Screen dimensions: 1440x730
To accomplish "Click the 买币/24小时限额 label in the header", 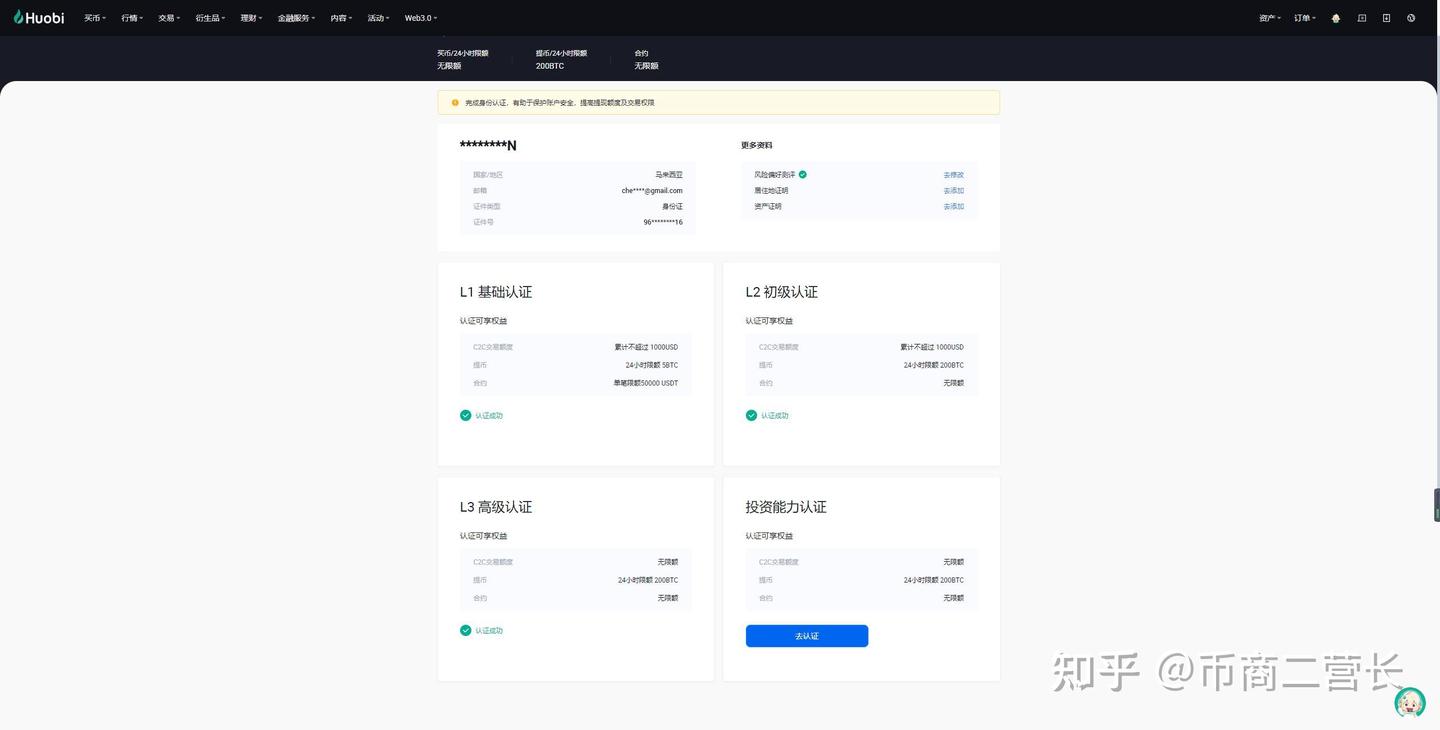I will 463,53.
